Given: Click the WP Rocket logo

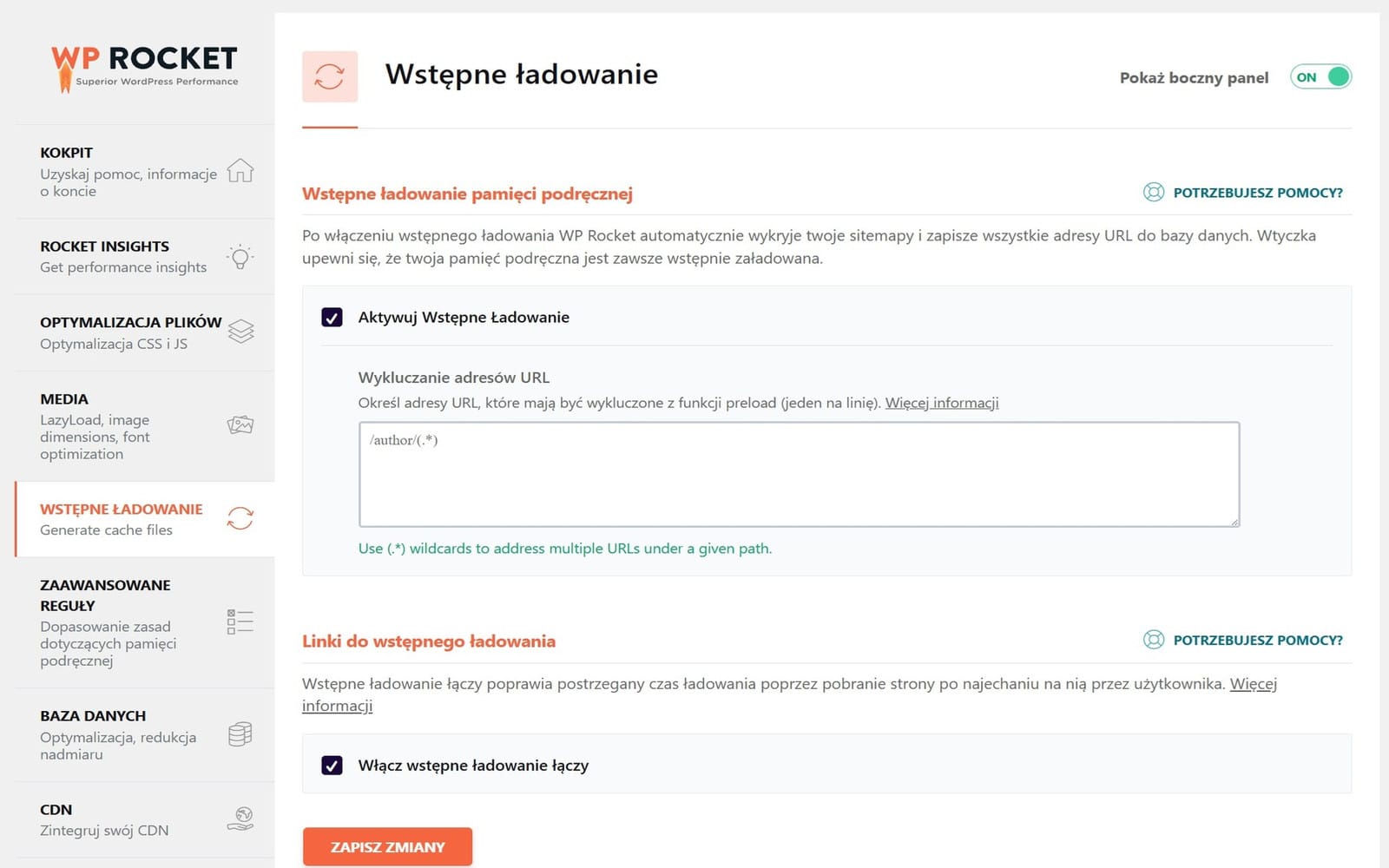Looking at the screenshot, I should pyautogui.click(x=144, y=68).
